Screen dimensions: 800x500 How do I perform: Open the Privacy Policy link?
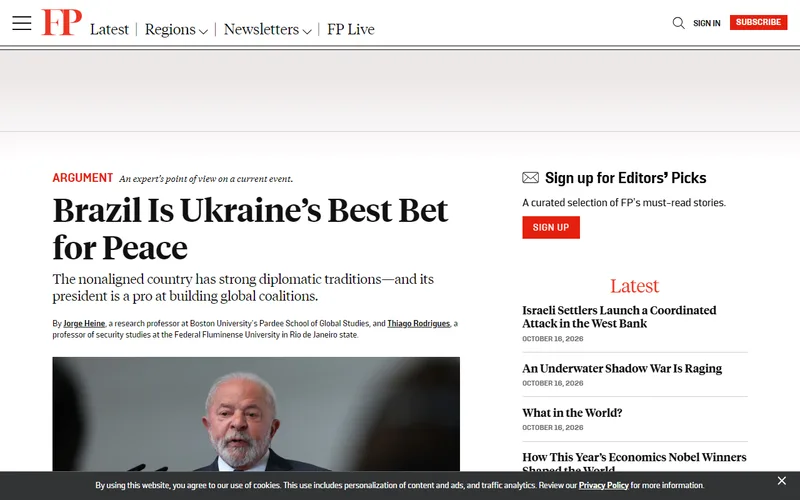(603, 485)
